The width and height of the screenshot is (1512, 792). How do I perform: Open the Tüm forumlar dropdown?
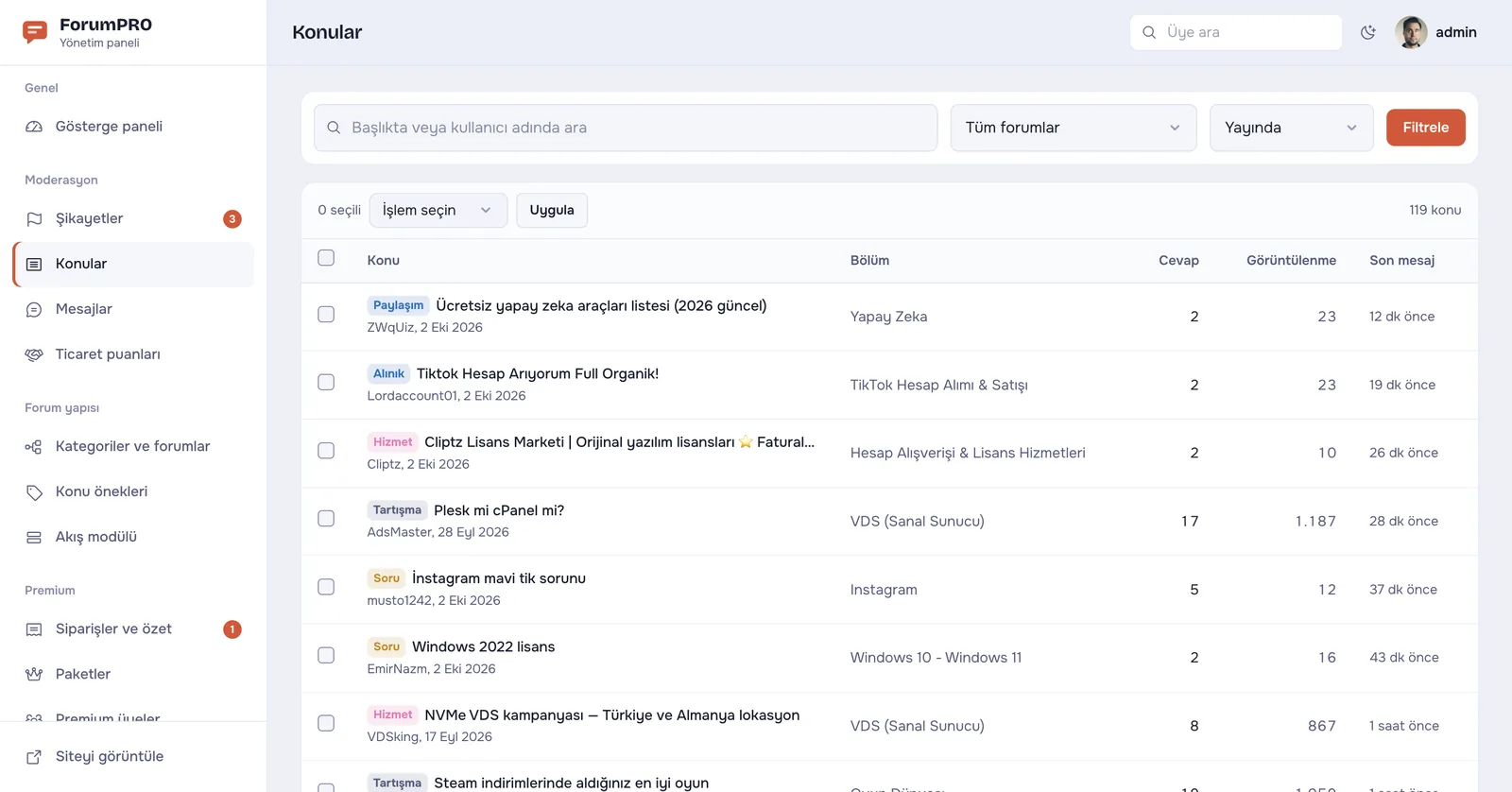(x=1074, y=128)
